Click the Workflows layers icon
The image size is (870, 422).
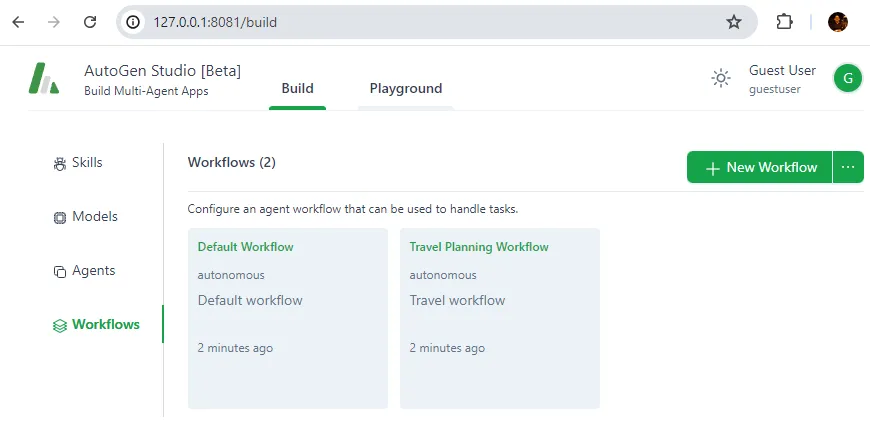[59, 326]
